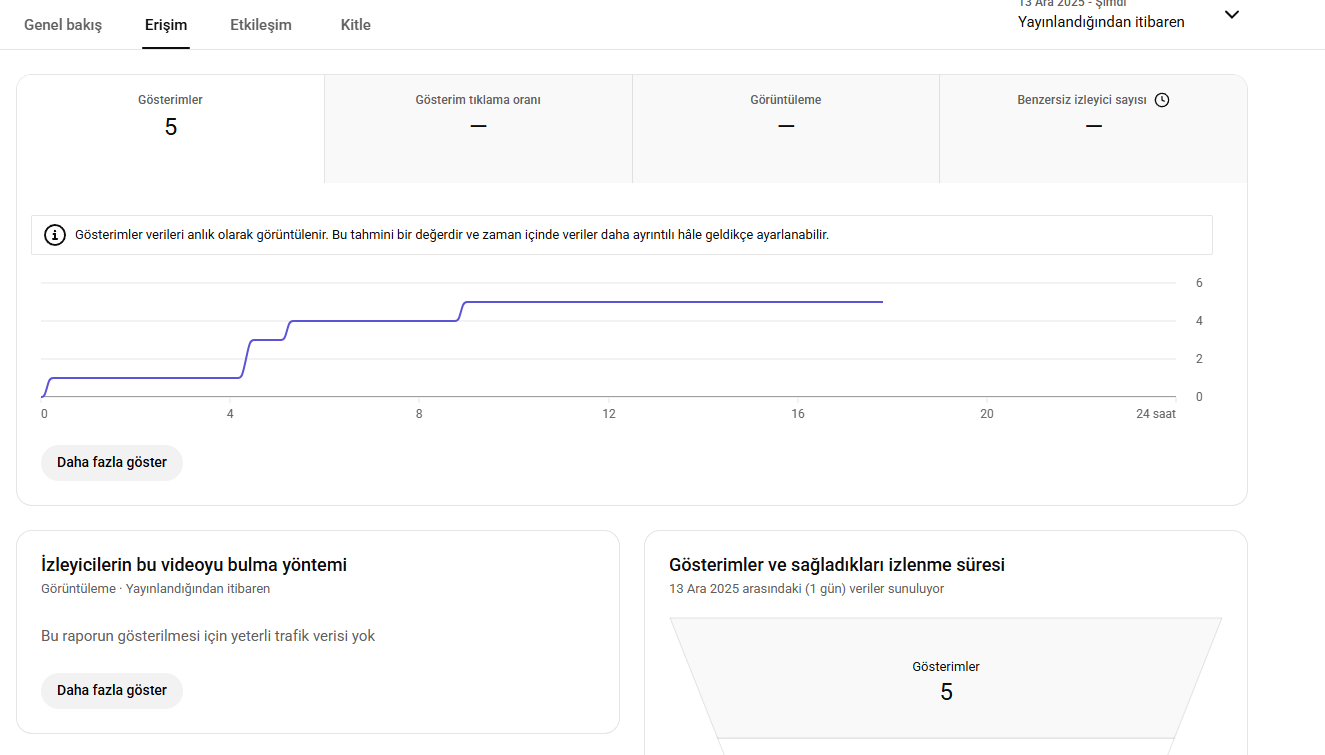The image size is (1325, 755).
Task: Click the 'İzleyicilerin bu videoyu bulma yöntemi' heading
Action: (194, 565)
